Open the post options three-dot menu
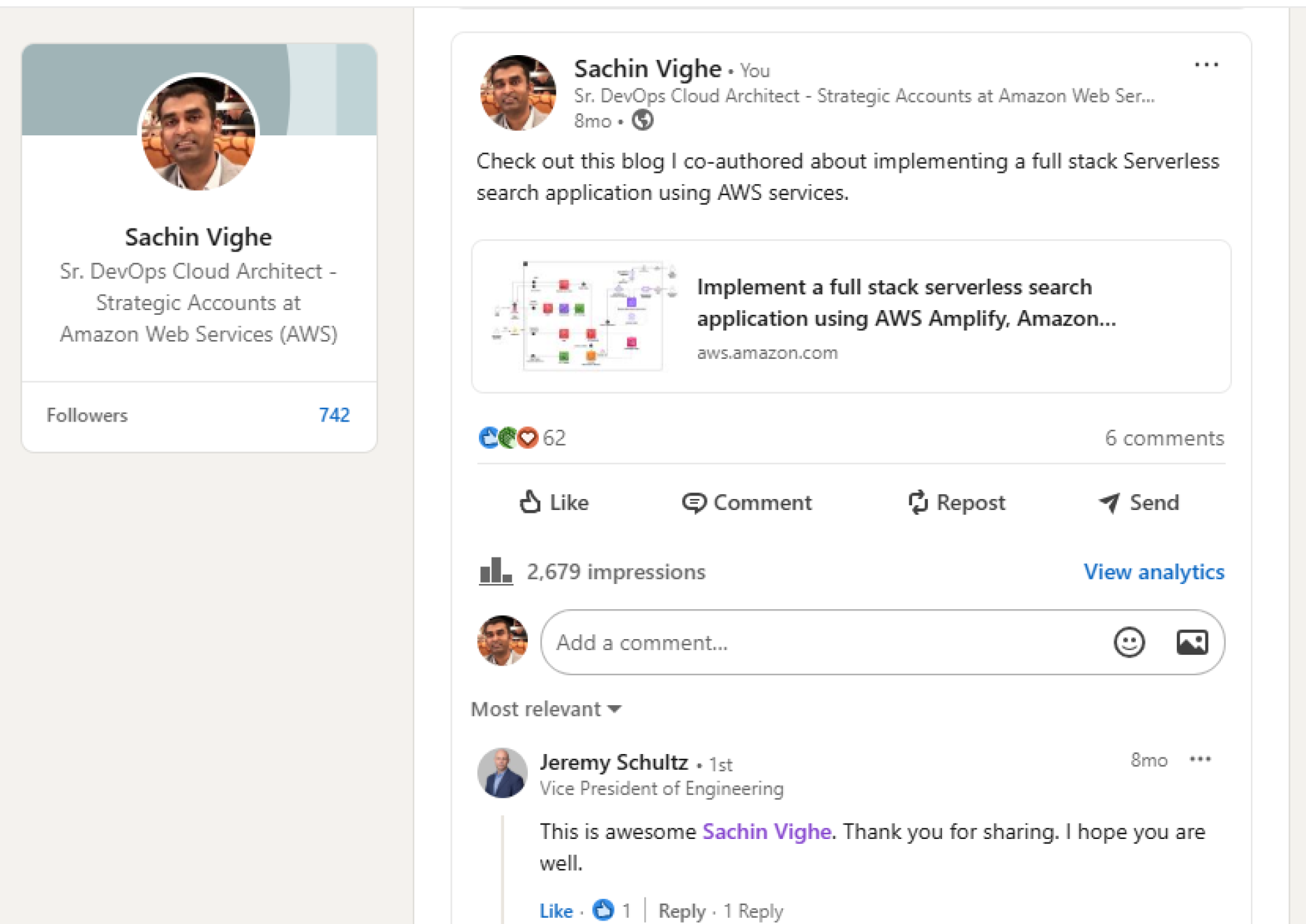The image size is (1306, 924). click(x=1206, y=65)
